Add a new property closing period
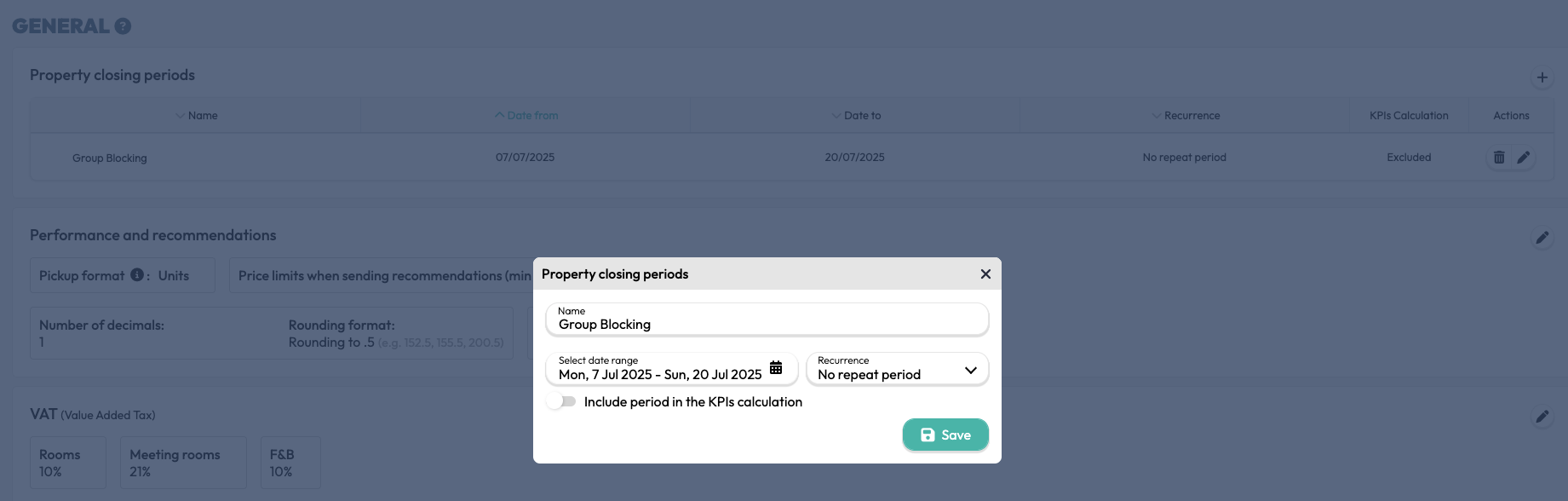The width and height of the screenshot is (1568, 501). (1542, 78)
